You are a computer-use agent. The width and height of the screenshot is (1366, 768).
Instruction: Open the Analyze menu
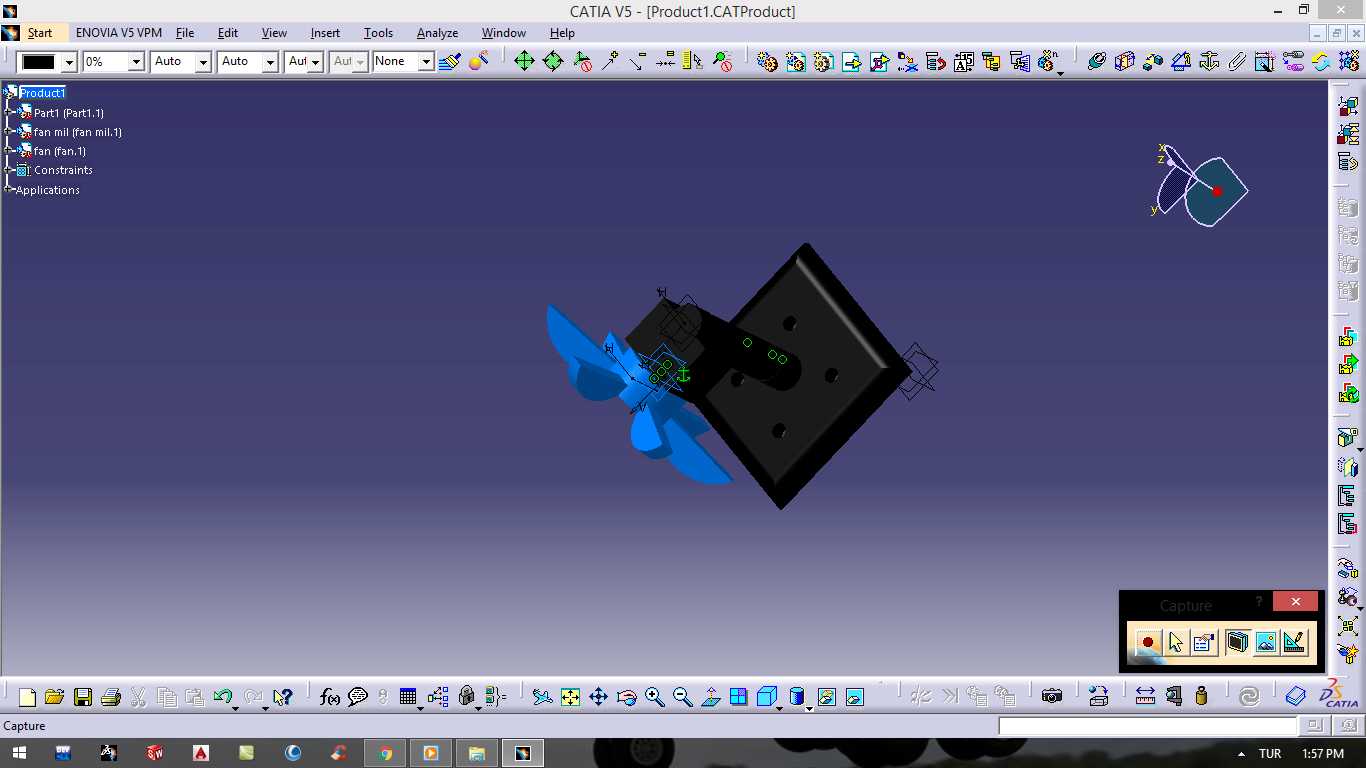pos(437,33)
